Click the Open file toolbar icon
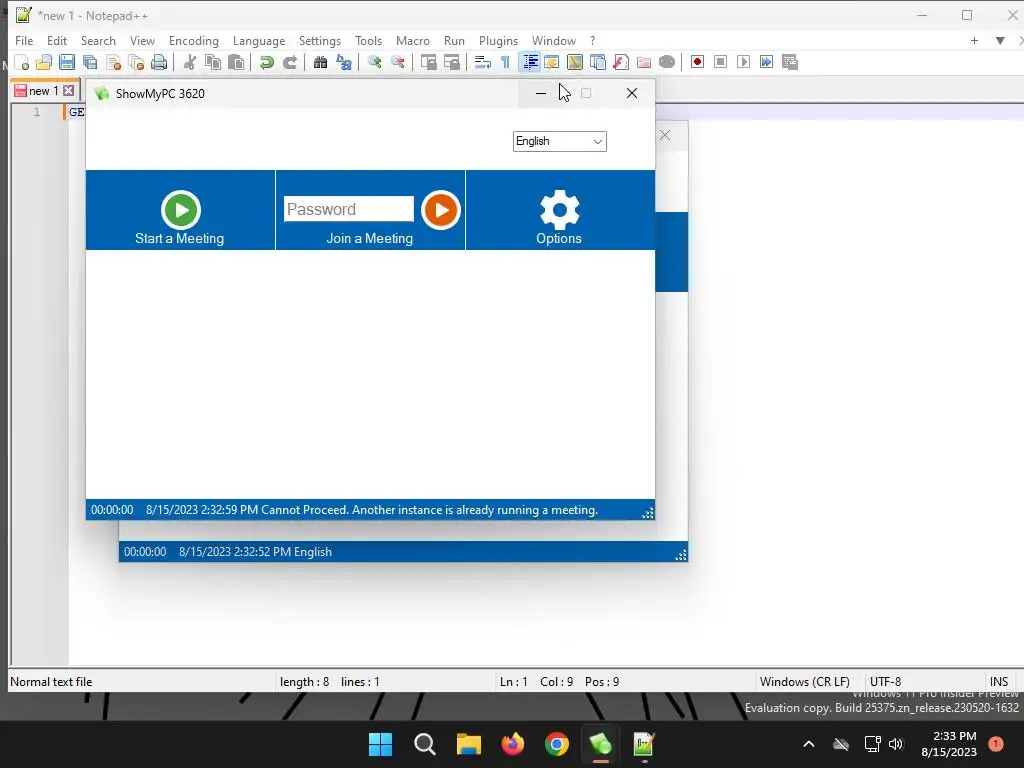Image resolution: width=1024 pixels, height=768 pixels. coord(44,63)
